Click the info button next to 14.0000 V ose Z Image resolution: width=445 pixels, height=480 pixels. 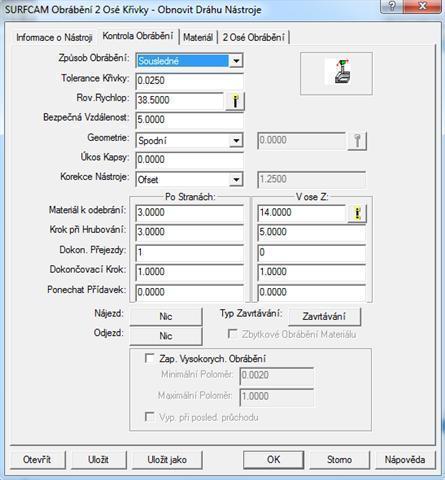(x=357, y=213)
